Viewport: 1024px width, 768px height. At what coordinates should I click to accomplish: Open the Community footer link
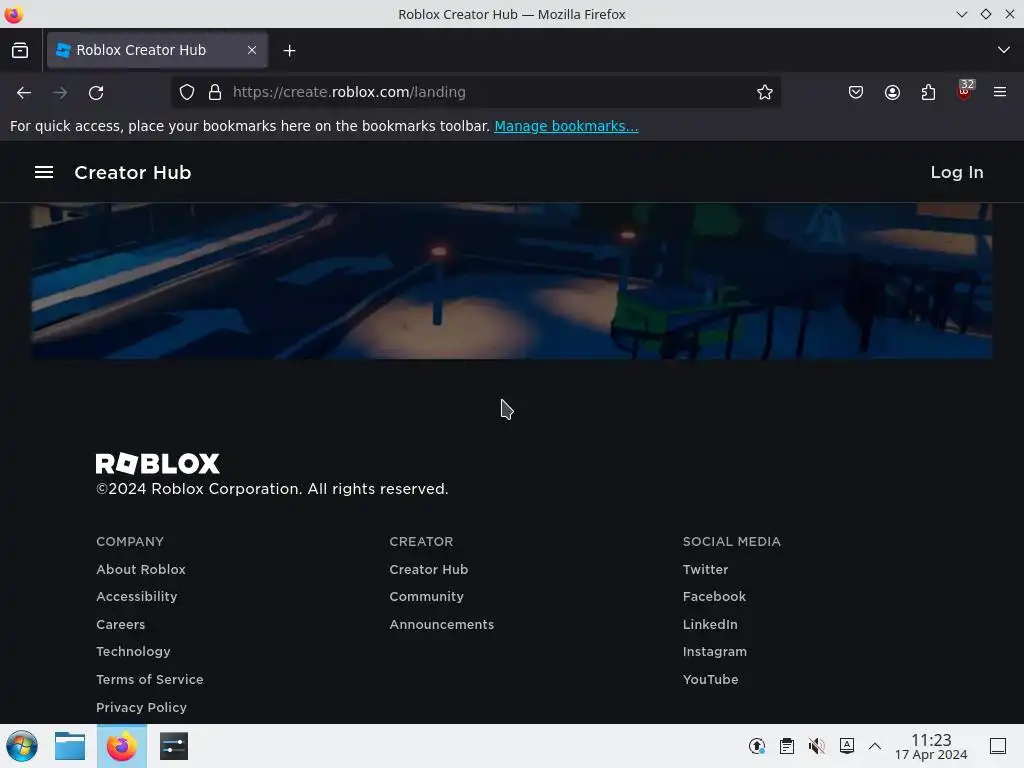tap(426, 597)
